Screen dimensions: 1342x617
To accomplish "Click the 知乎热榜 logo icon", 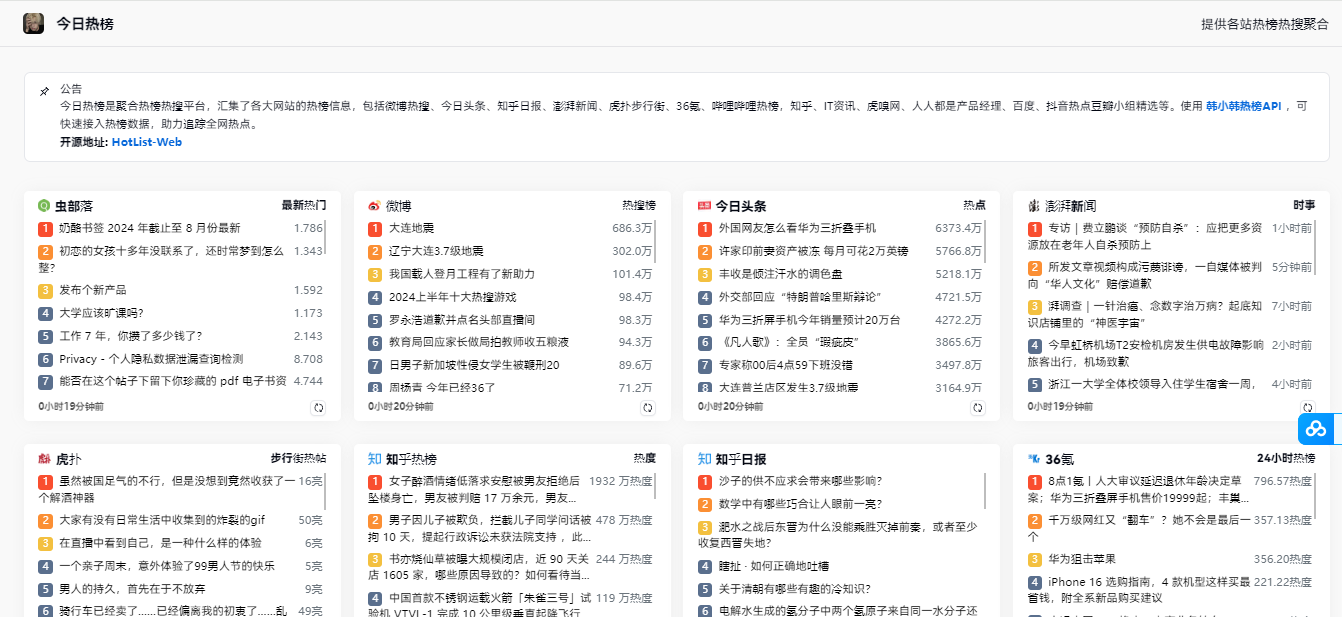I will click(374, 459).
